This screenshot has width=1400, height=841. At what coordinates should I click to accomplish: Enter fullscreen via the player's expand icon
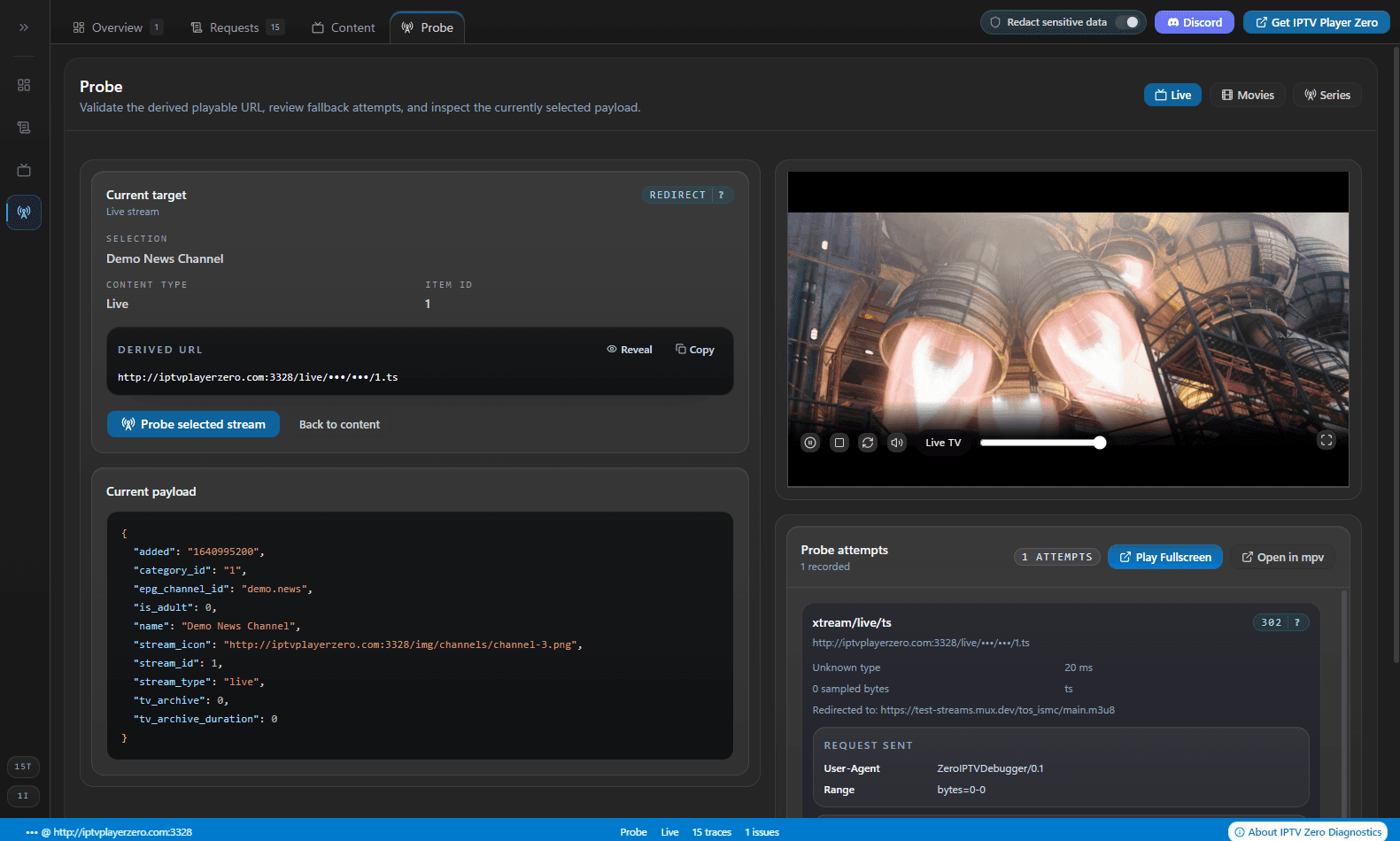pyautogui.click(x=1326, y=440)
